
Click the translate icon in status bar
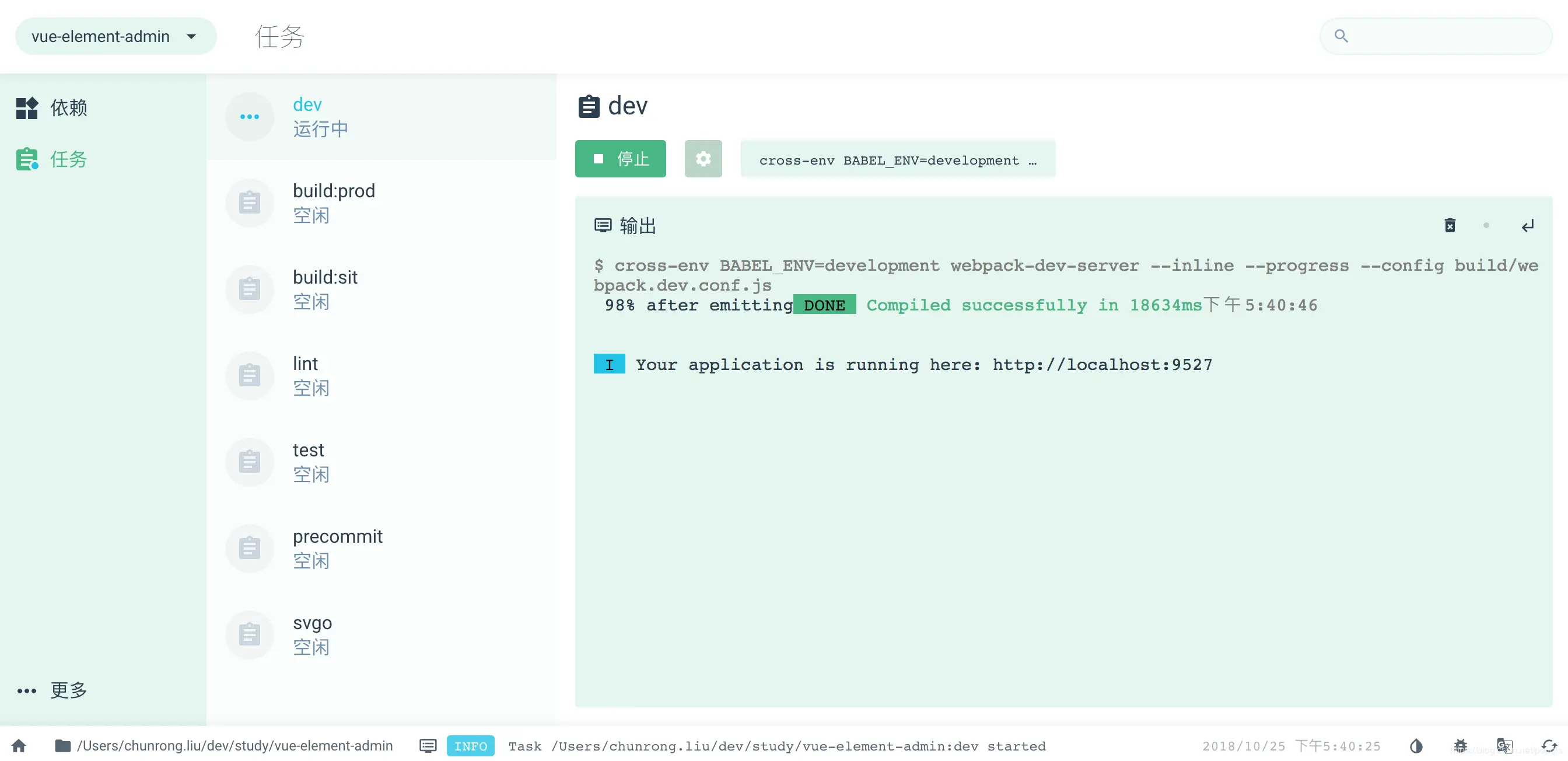tap(1504, 745)
